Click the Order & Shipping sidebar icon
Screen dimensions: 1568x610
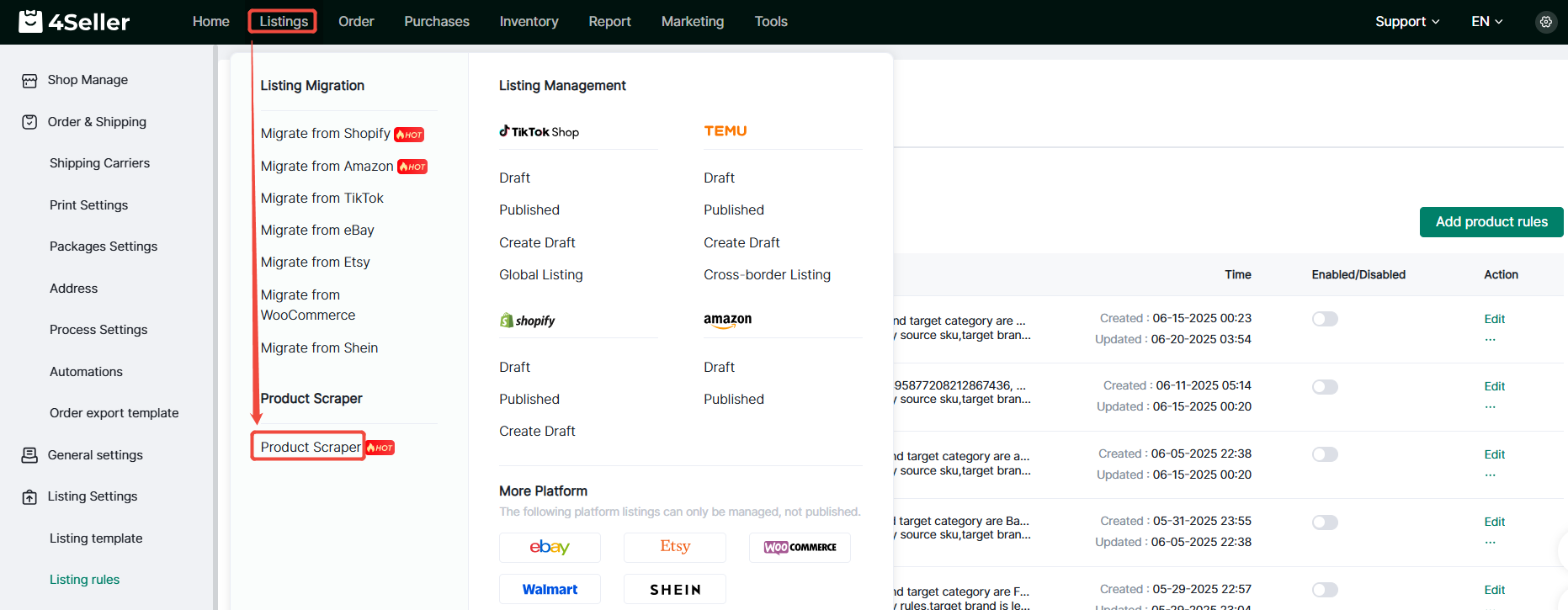coord(29,122)
